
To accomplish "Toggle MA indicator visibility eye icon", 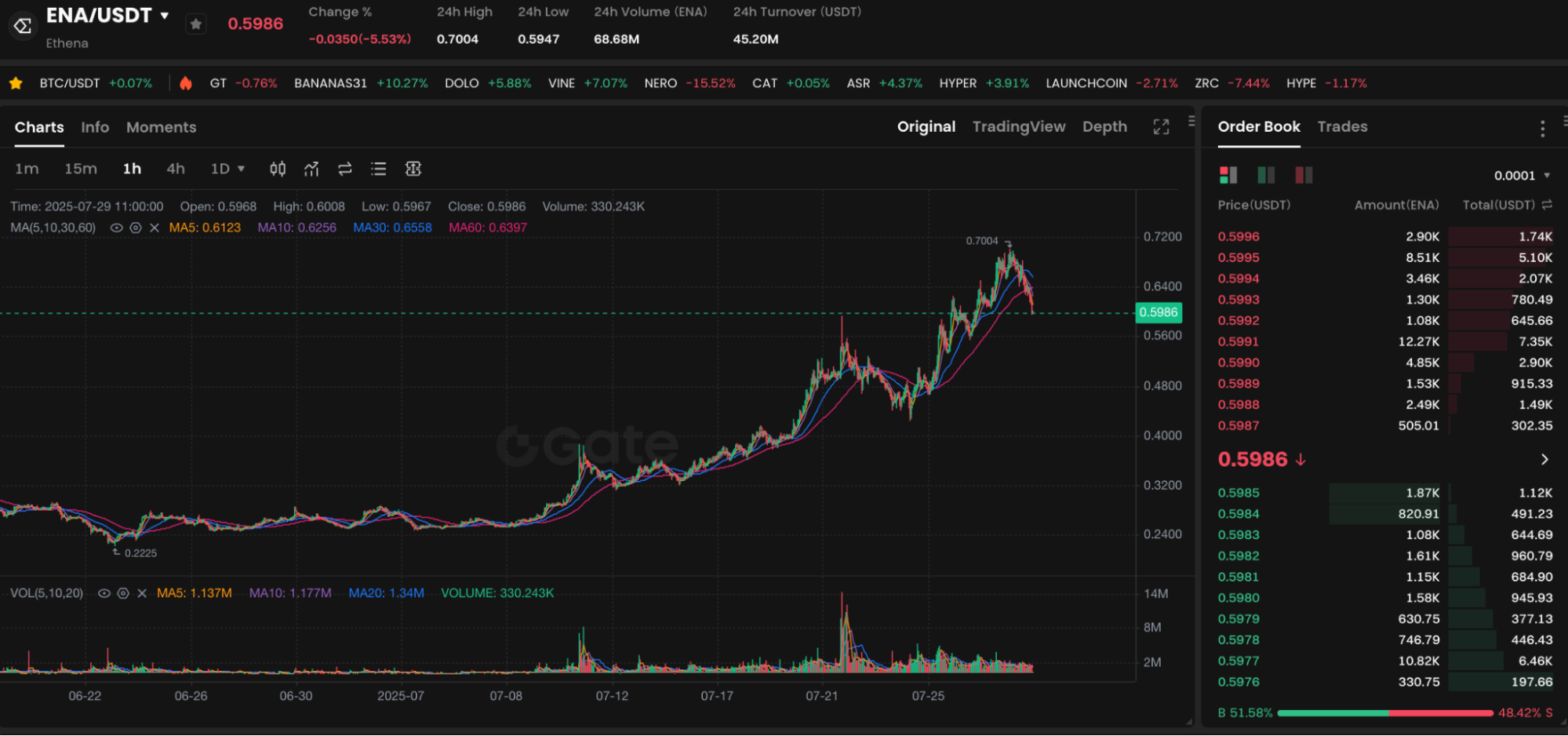I will point(117,228).
